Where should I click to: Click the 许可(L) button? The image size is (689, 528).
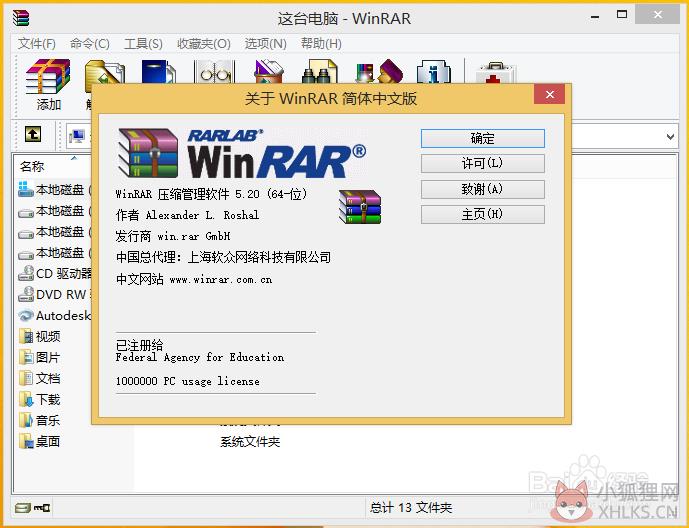482,163
